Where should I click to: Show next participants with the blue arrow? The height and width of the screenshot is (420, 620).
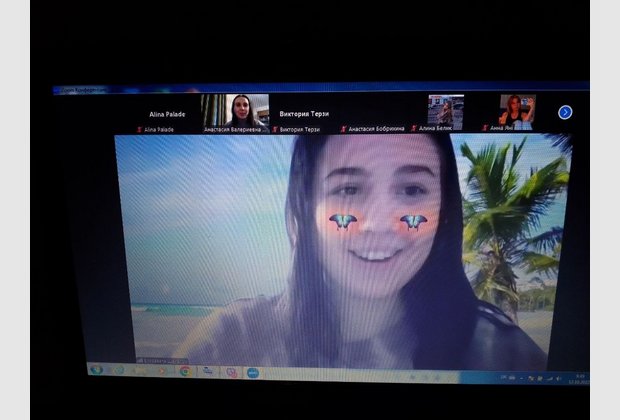(565, 112)
